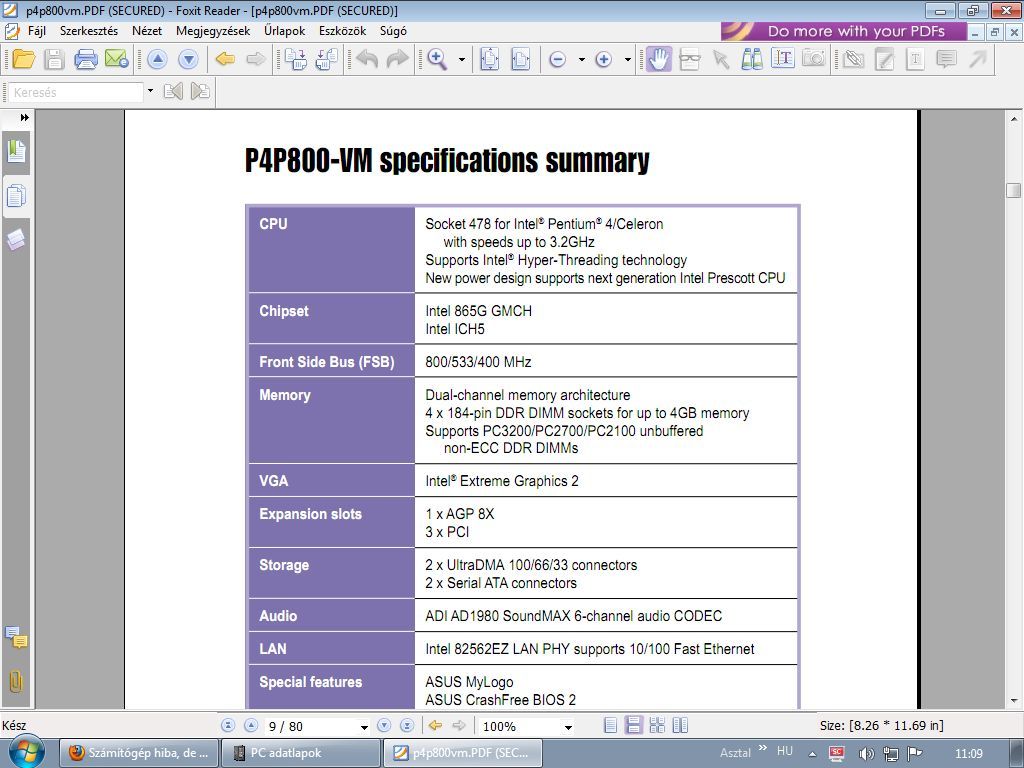
Task: Click the Keresés search field
Action: pos(76,92)
